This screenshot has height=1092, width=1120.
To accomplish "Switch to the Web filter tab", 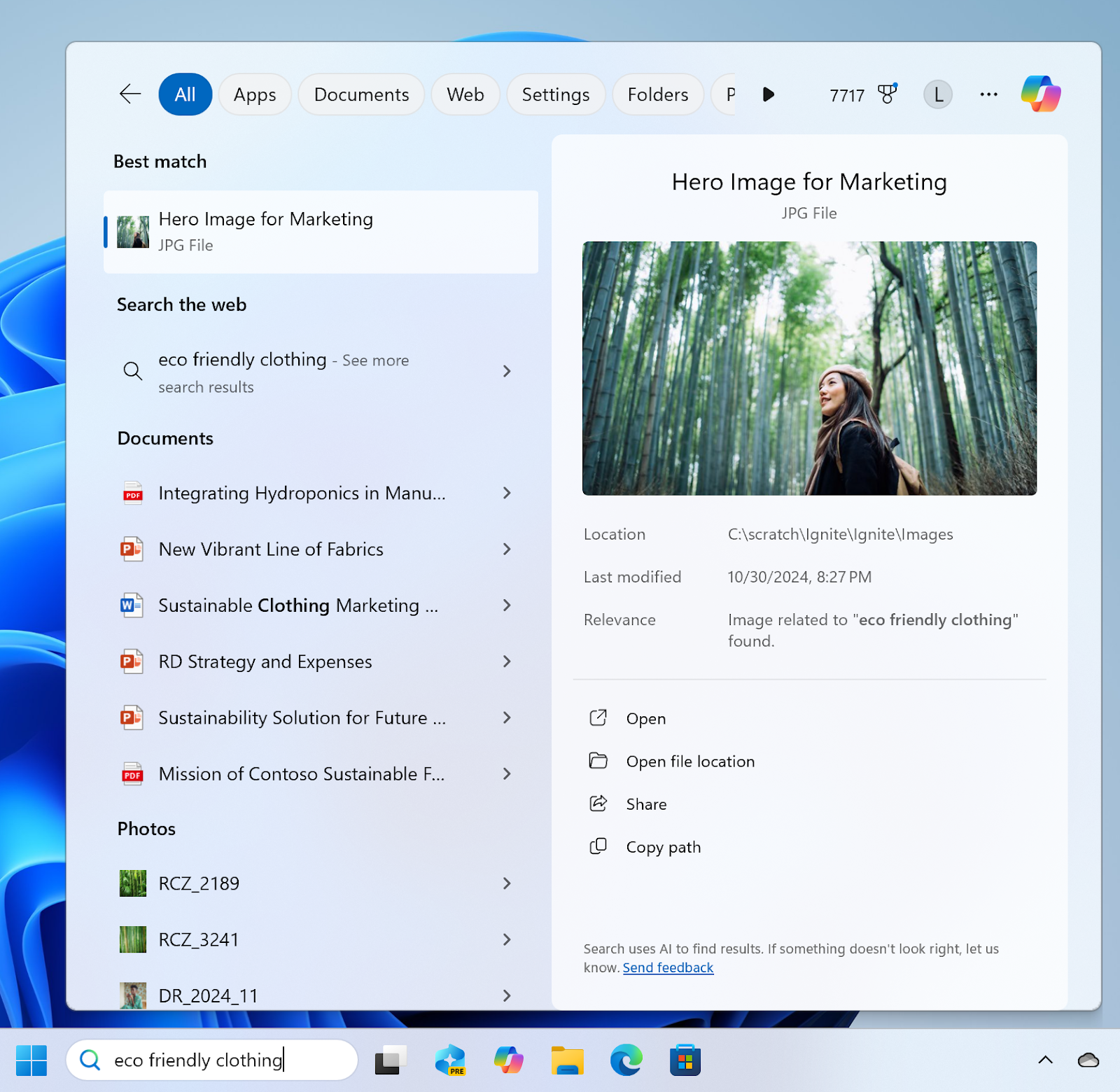I will [x=465, y=94].
